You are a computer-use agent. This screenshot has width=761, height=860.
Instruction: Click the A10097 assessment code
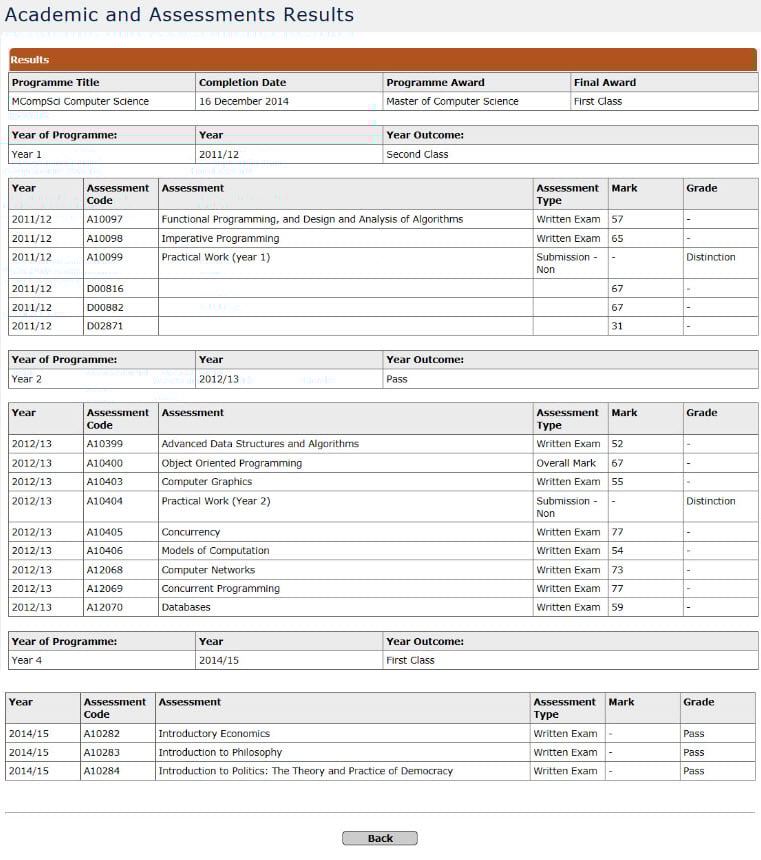point(105,219)
